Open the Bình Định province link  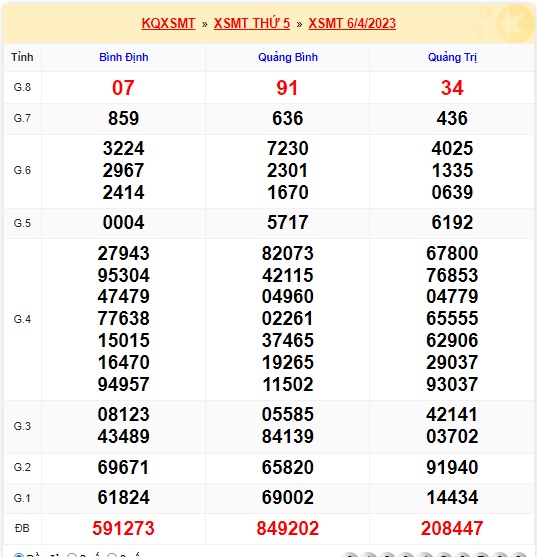[124, 57]
